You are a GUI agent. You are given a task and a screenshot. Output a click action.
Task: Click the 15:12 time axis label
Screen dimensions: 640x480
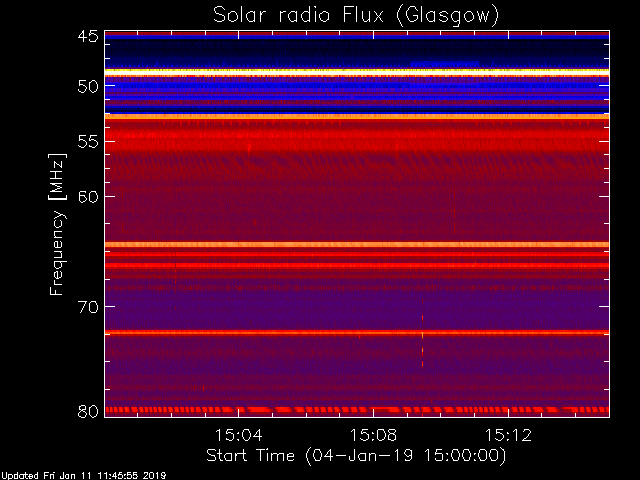508,435
